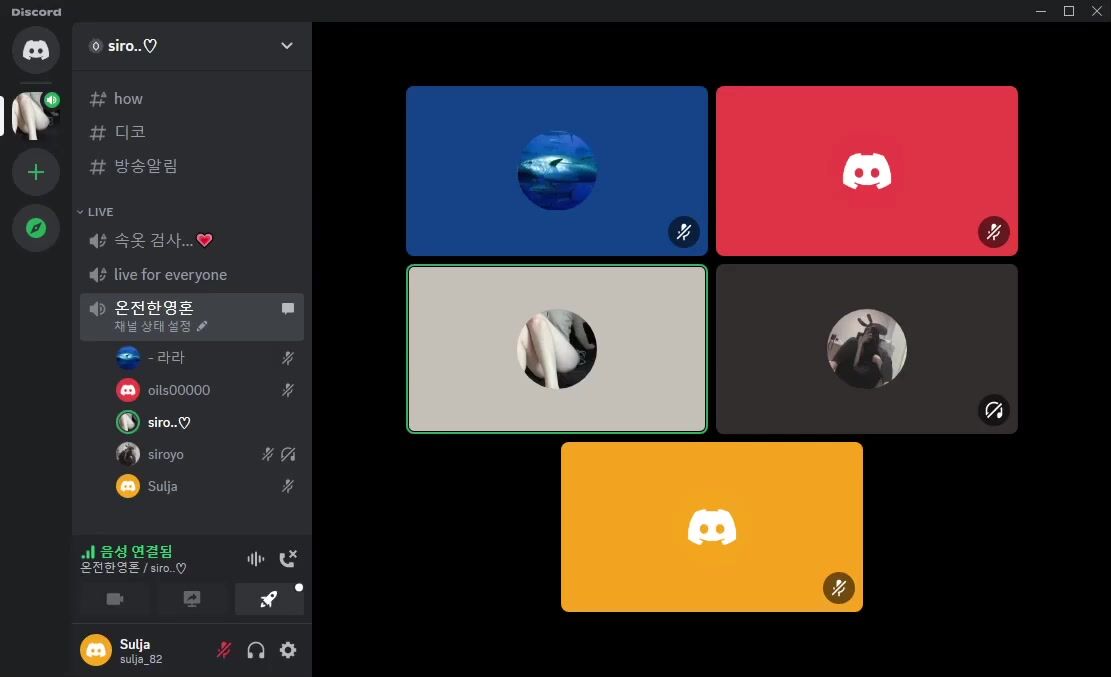Click the muted mic icon beside Sulja in list

click(288, 486)
